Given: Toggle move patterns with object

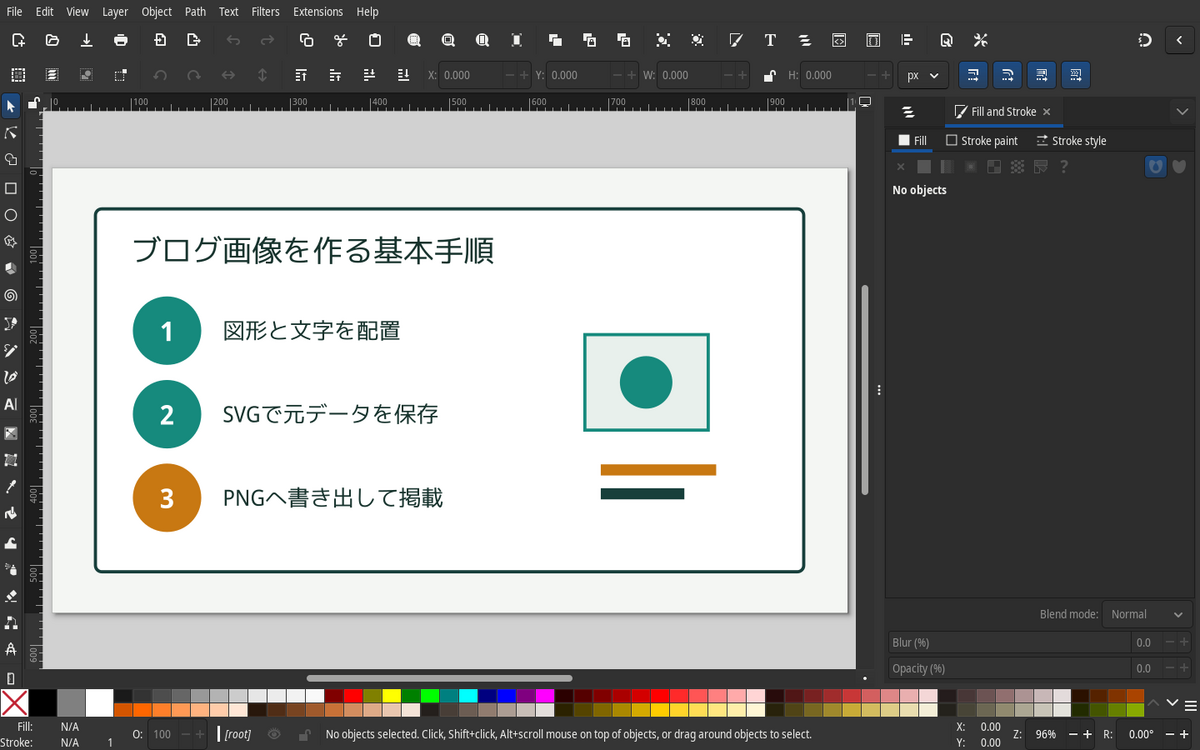Looking at the screenshot, I should click(x=1076, y=75).
